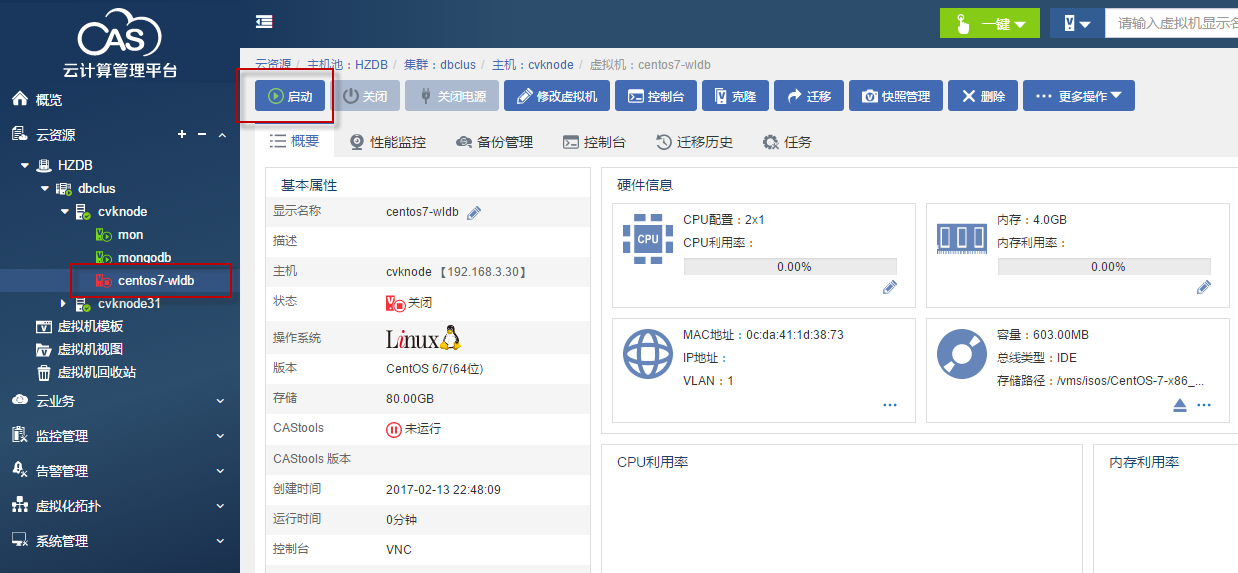Migrate the VM with 迁移
1238x573 pixels.
click(809, 96)
